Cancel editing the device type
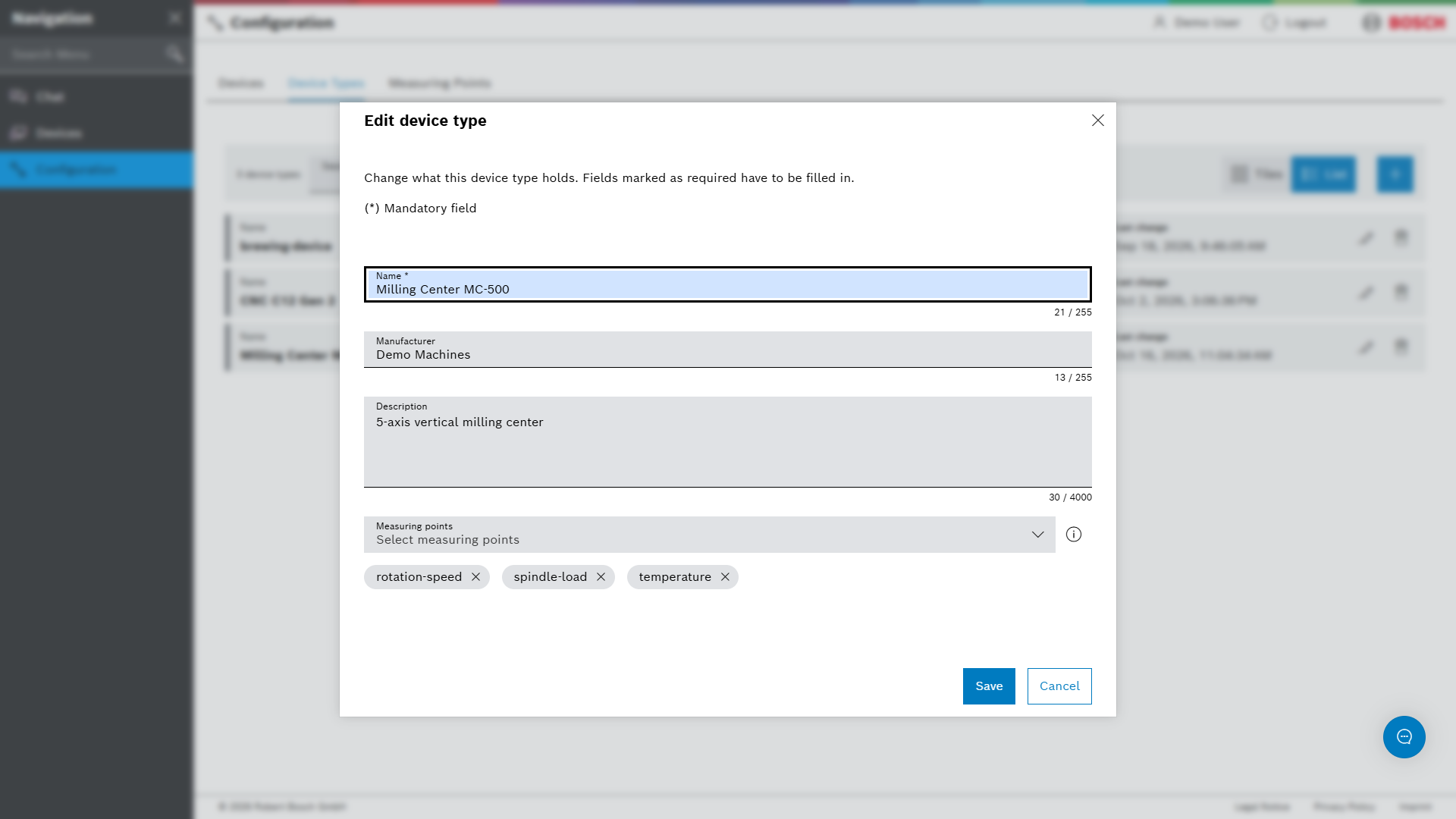Image resolution: width=1456 pixels, height=819 pixels. point(1059,686)
